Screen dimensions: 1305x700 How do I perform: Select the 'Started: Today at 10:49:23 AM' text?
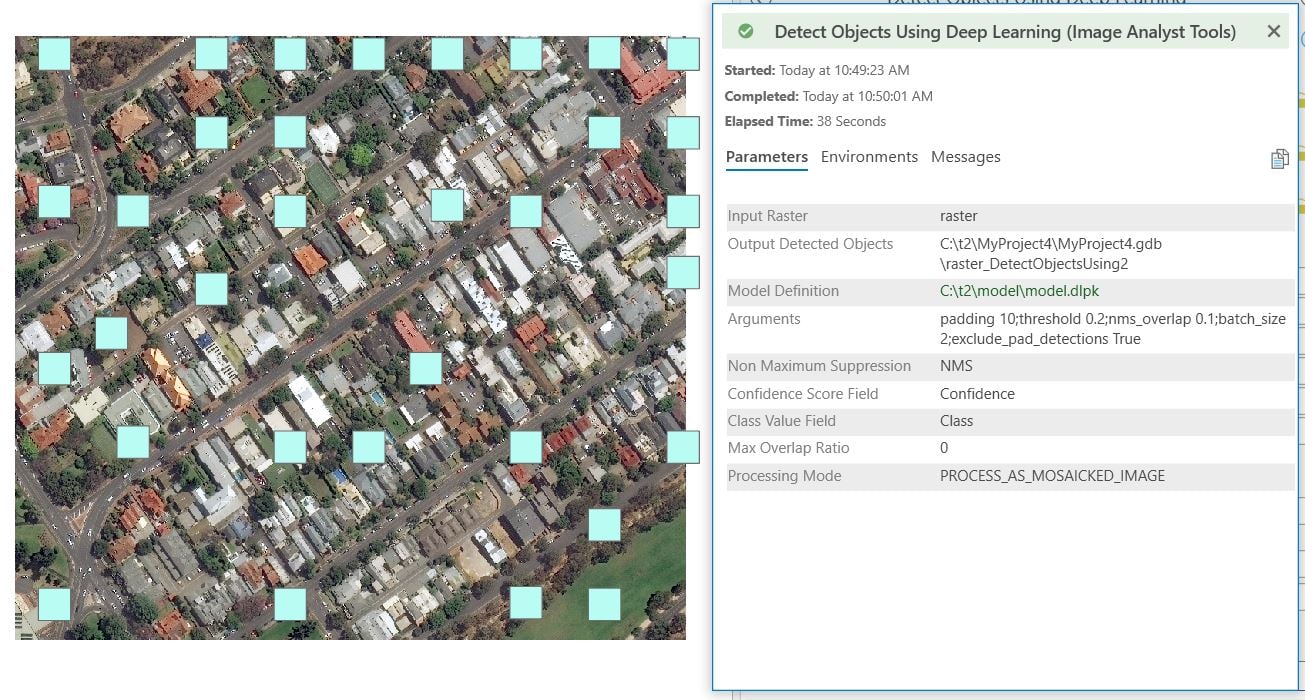pos(817,71)
